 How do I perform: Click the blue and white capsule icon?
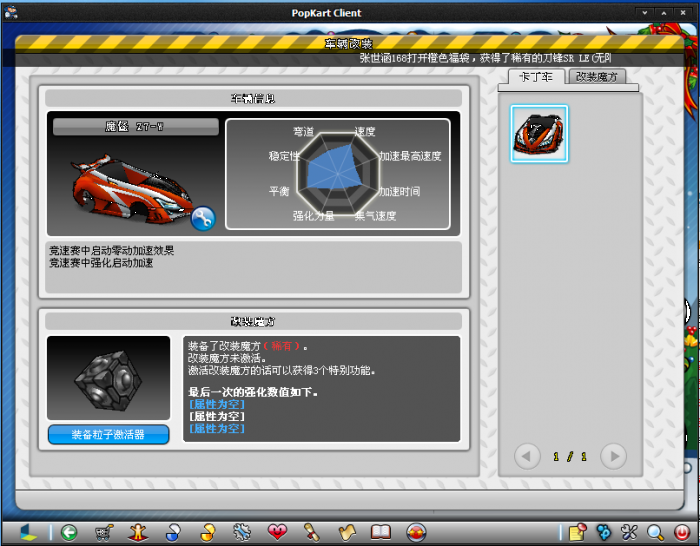[x=173, y=532]
